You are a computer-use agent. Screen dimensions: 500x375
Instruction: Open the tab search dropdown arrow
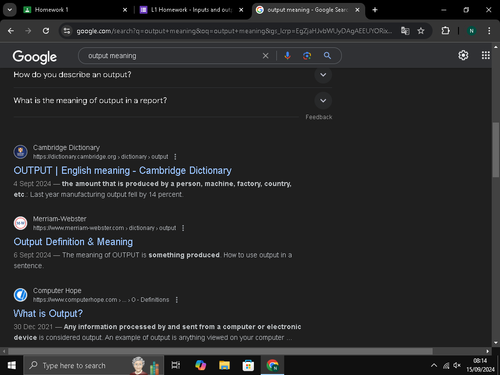pos(10,10)
